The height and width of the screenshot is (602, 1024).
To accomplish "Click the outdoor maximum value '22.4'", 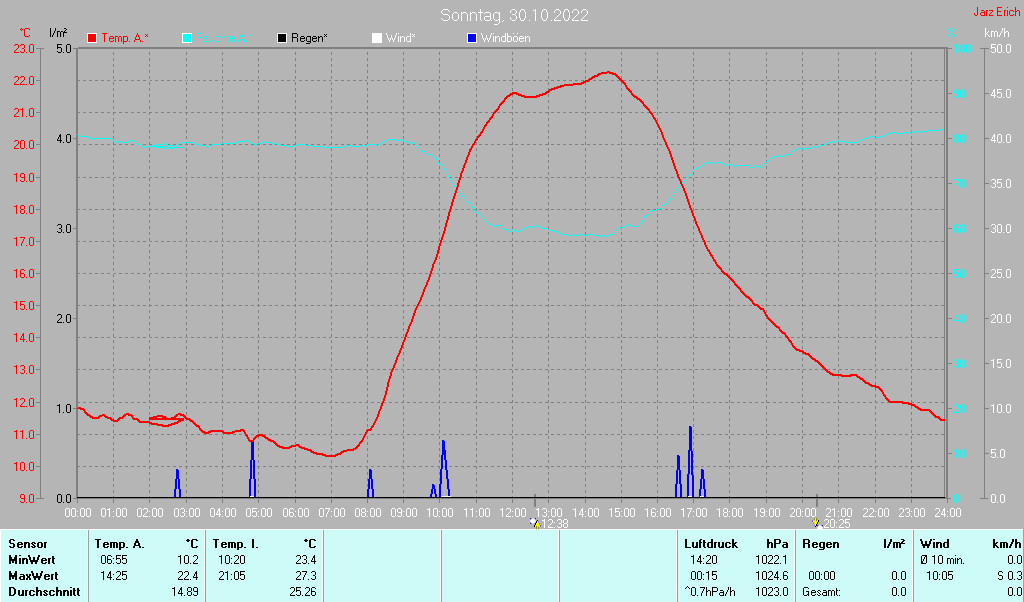I will (x=189, y=577).
